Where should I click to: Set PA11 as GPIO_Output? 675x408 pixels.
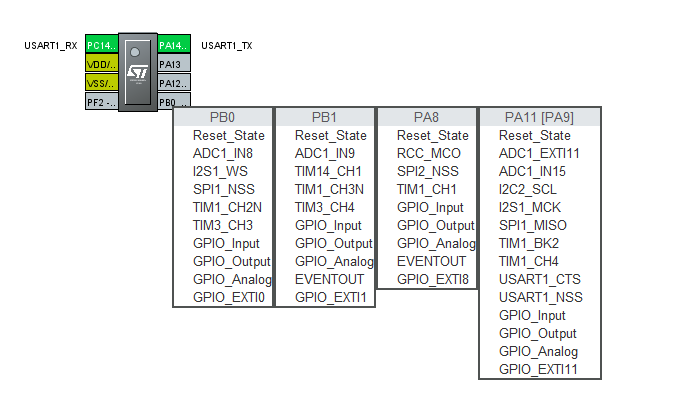click(x=539, y=334)
